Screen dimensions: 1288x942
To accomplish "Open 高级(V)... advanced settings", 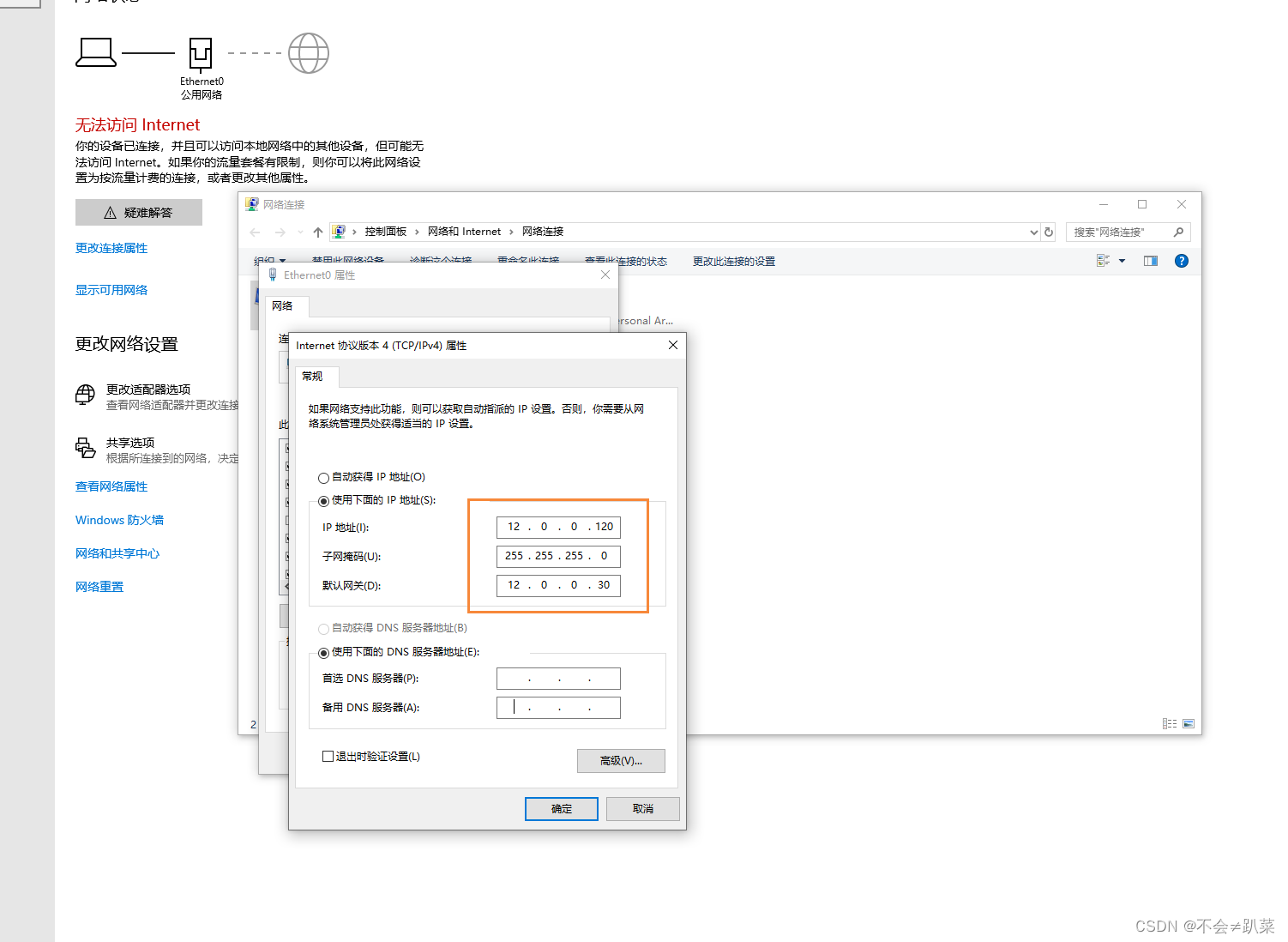I will [621, 761].
